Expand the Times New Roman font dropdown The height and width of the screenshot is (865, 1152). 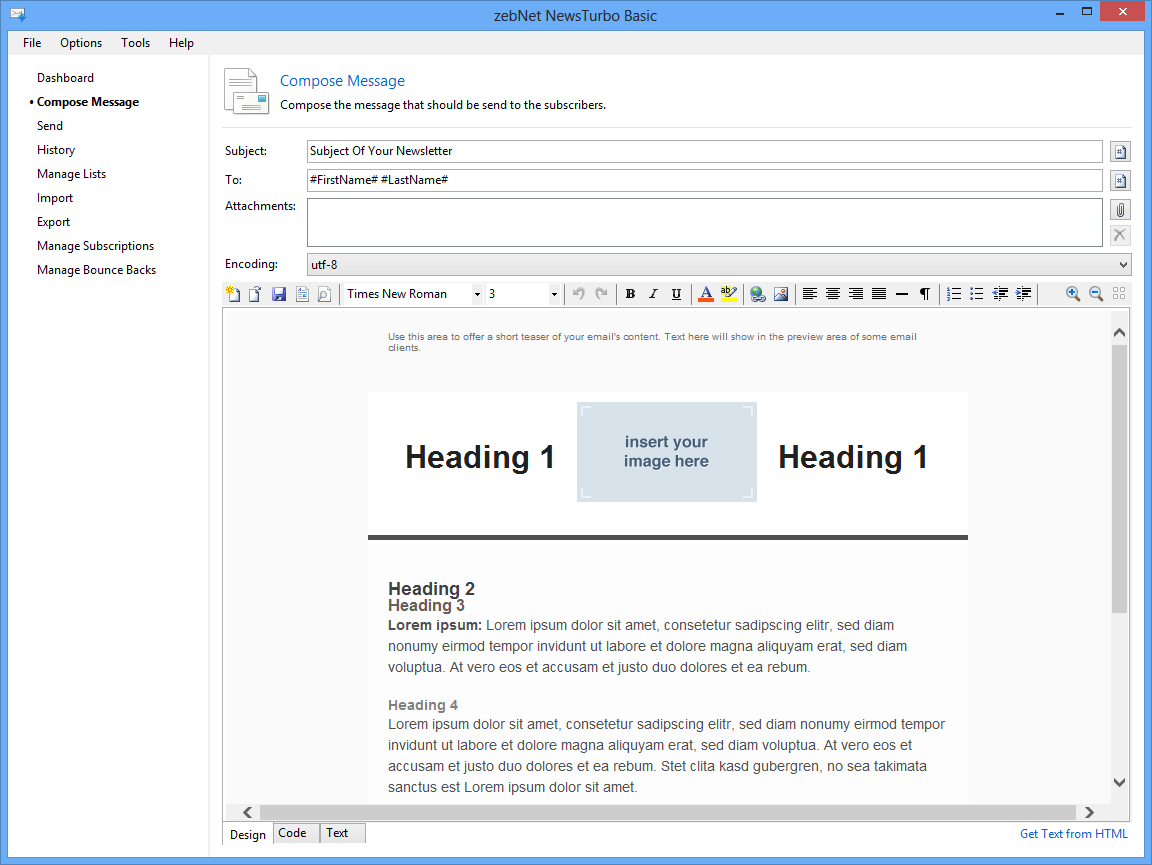477,294
